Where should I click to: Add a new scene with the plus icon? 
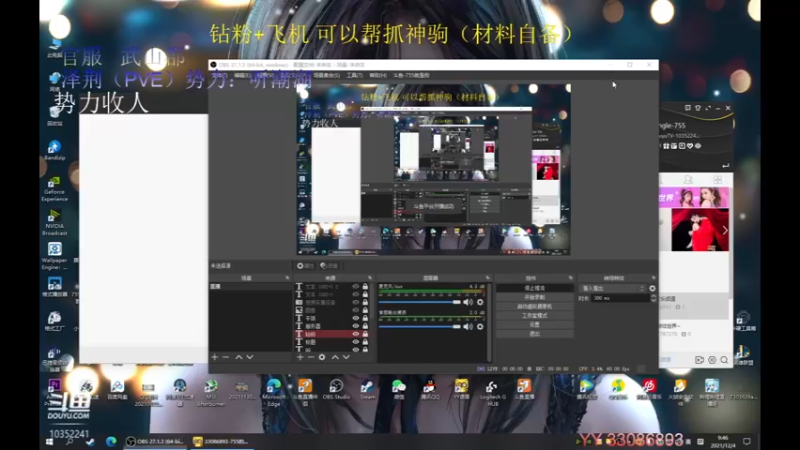(215, 357)
